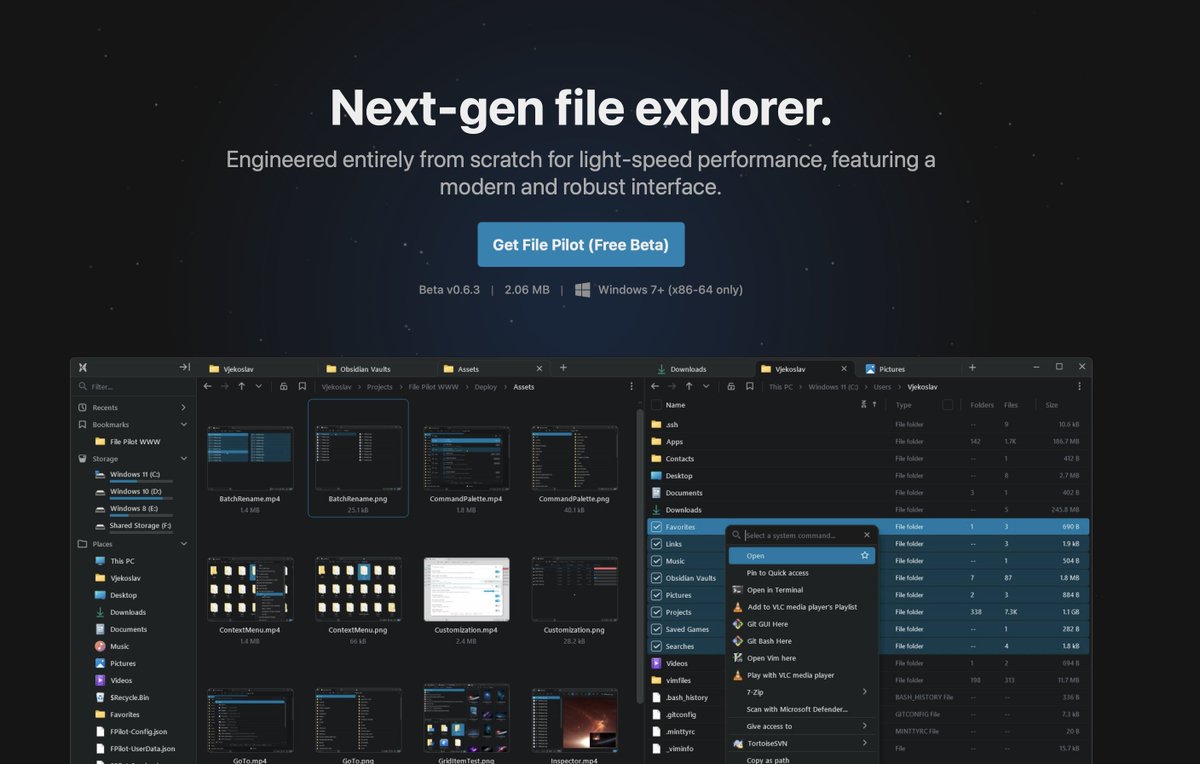Image resolution: width=1200 pixels, height=764 pixels.
Task: Click the File Pilot logo icon
Action: pos(83,368)
